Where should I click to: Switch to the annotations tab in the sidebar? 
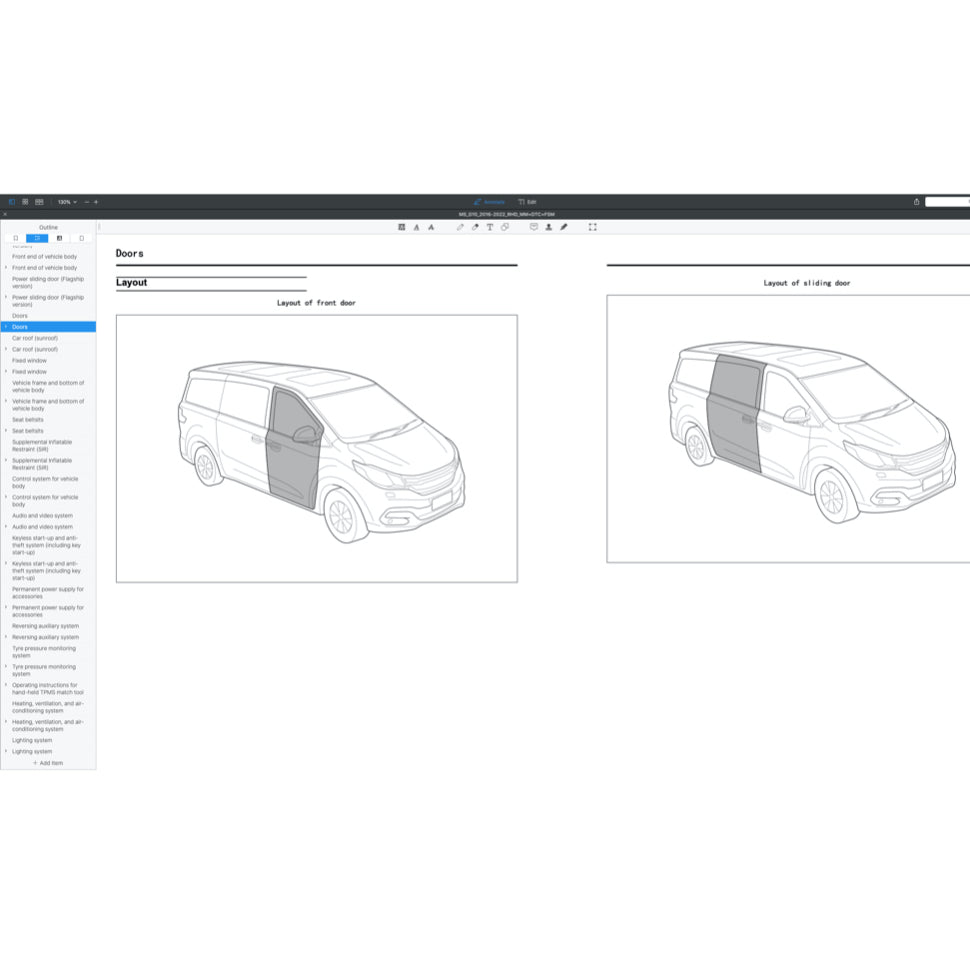point(59,238)
